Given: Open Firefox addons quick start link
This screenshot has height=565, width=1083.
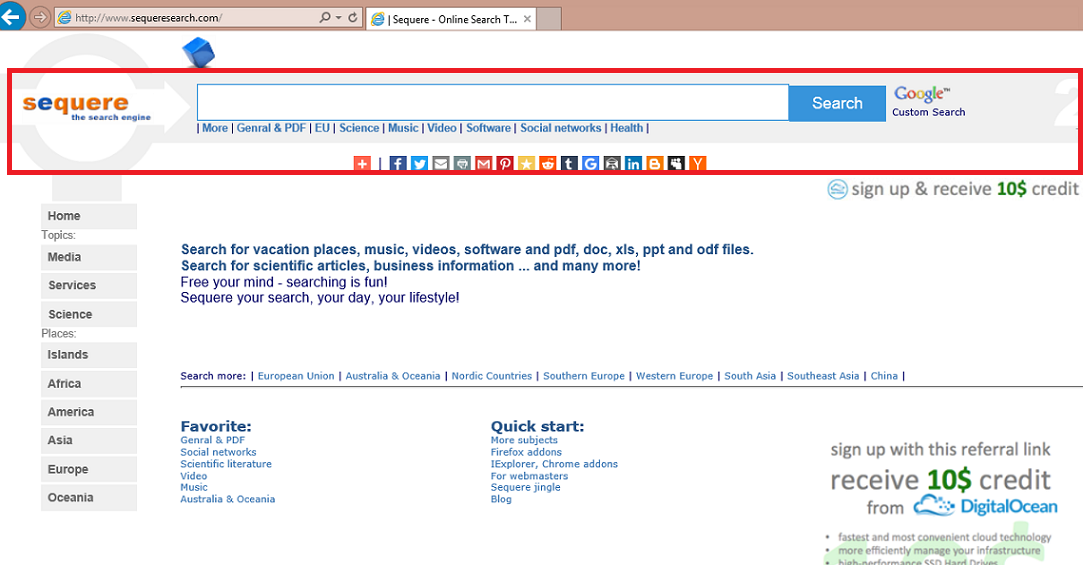Looking at the screenshot, I should [526, 452].
